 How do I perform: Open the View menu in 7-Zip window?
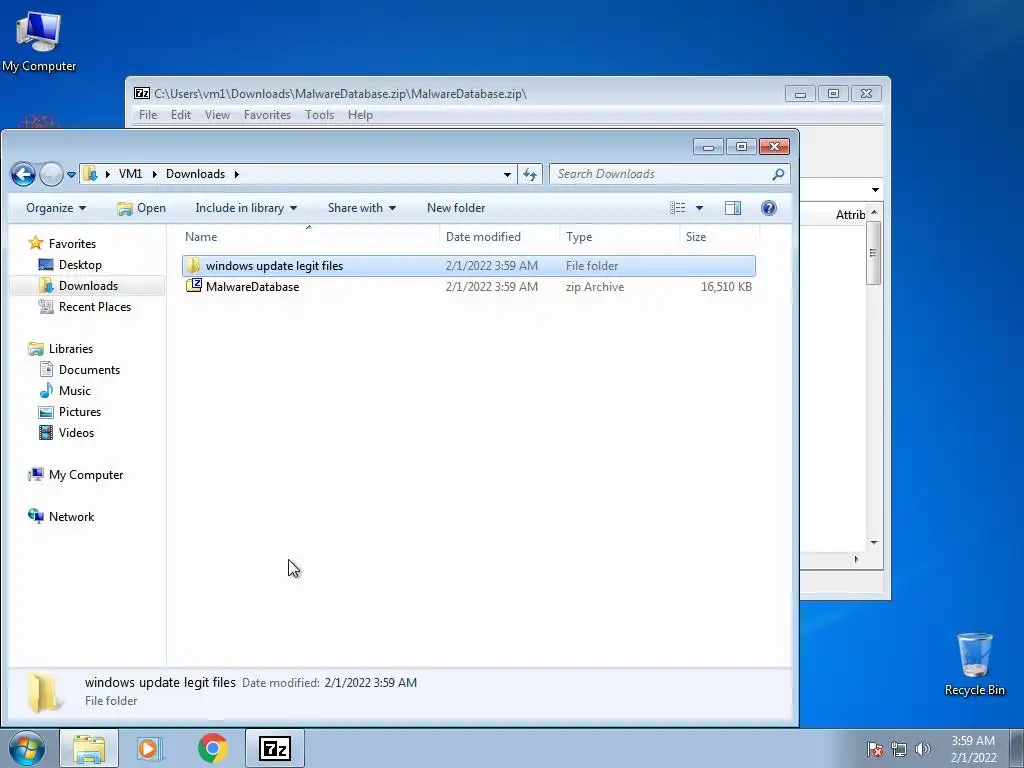pyautogui.click(x=217, y=115)
